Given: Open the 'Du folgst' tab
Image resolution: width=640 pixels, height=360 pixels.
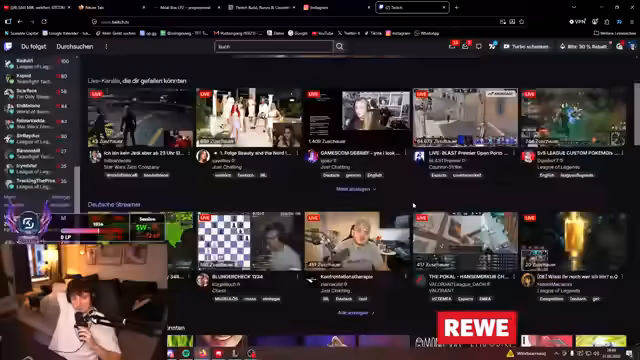Looking at the screenshot, I should (33, 47).
